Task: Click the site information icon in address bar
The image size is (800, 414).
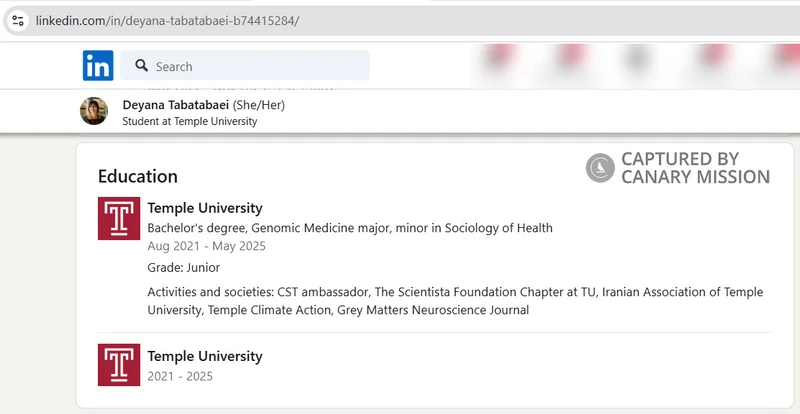Action: click(x=18, y=21)
